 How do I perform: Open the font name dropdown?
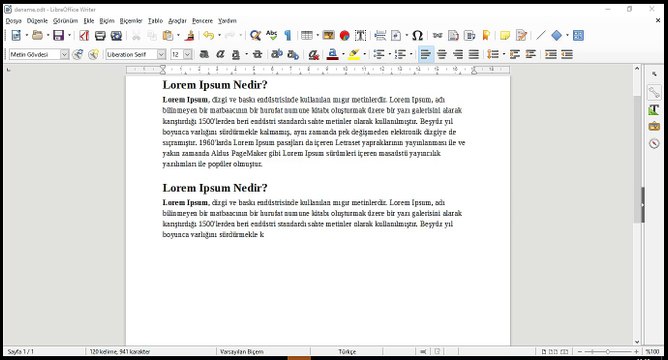tap(161, 54)
